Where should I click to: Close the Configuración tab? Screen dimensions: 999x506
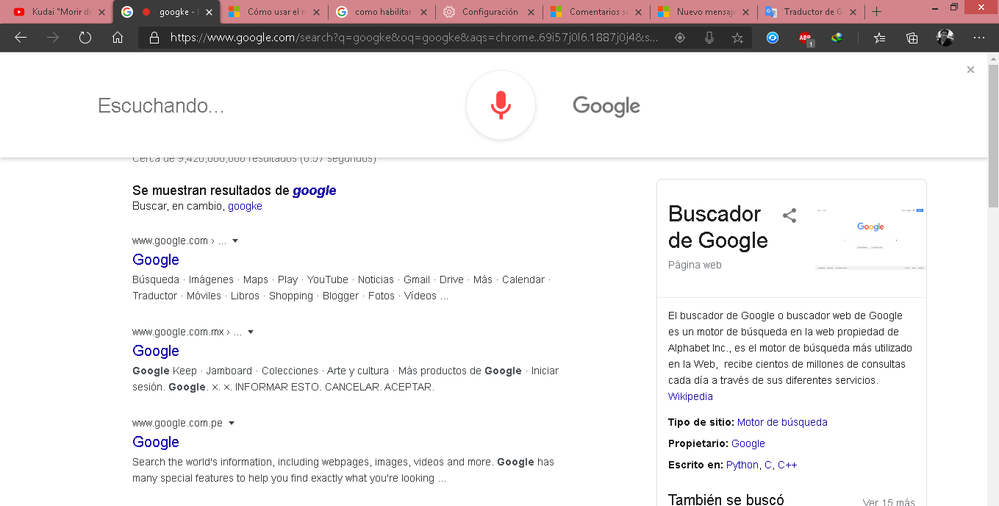pyautogui.click(x=531, y=11)
